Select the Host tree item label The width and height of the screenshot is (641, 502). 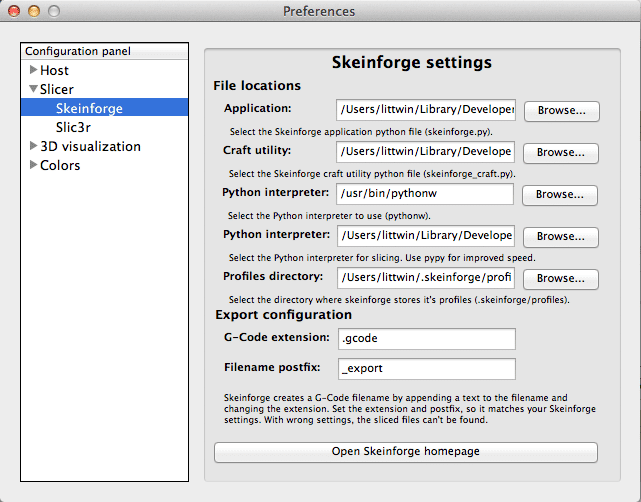54,70
